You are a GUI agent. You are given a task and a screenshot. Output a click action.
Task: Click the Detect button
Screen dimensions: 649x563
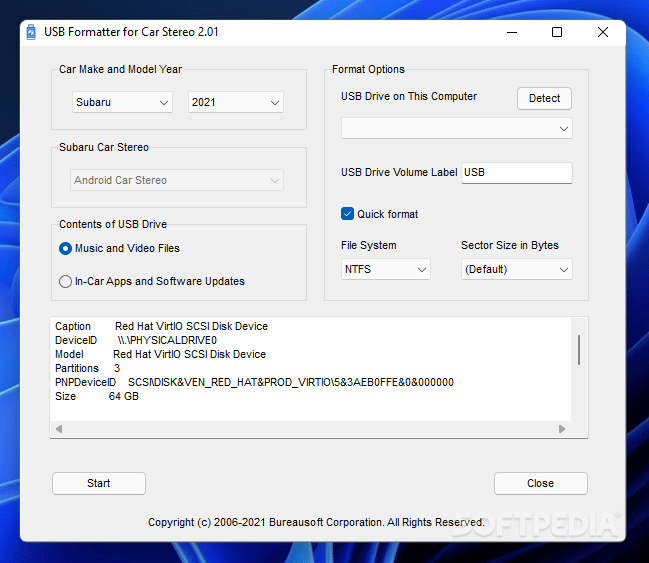click(544, 99)
